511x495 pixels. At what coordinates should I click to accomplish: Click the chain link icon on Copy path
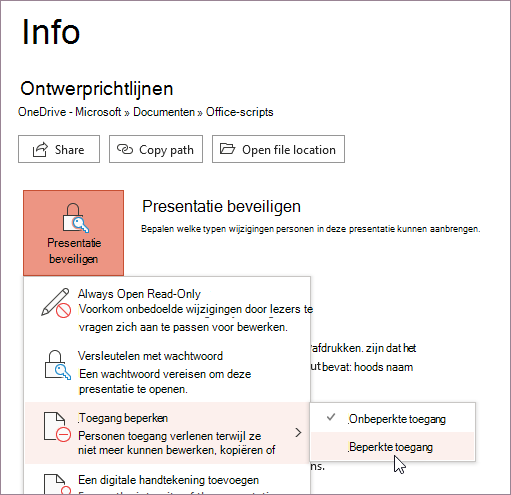(125, 149)
